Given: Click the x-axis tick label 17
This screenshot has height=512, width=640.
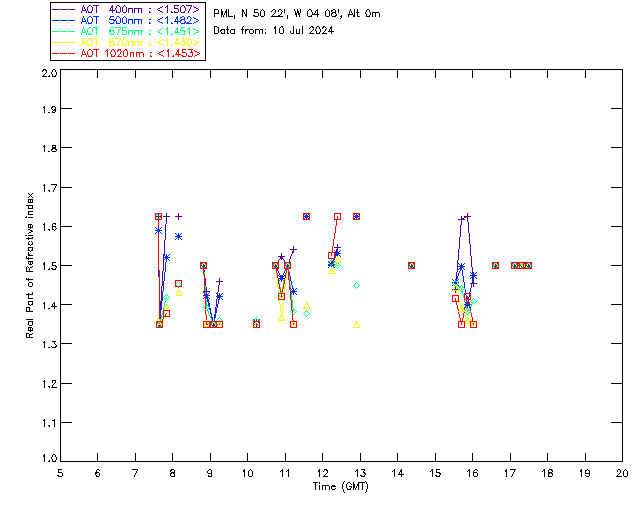Looking at the screenshot, I should pyautogui.click(x=510, y=473).
